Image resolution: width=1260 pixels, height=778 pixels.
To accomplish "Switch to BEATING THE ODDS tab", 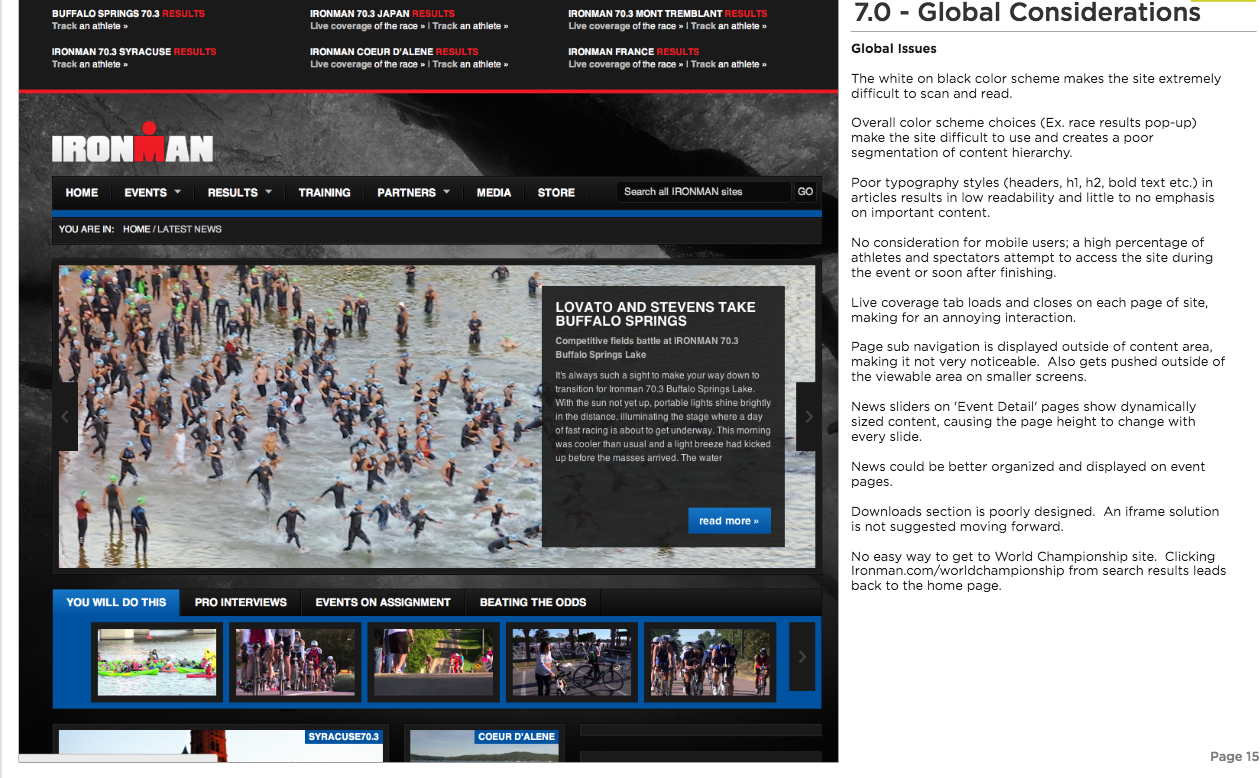I will click(532, 602).
